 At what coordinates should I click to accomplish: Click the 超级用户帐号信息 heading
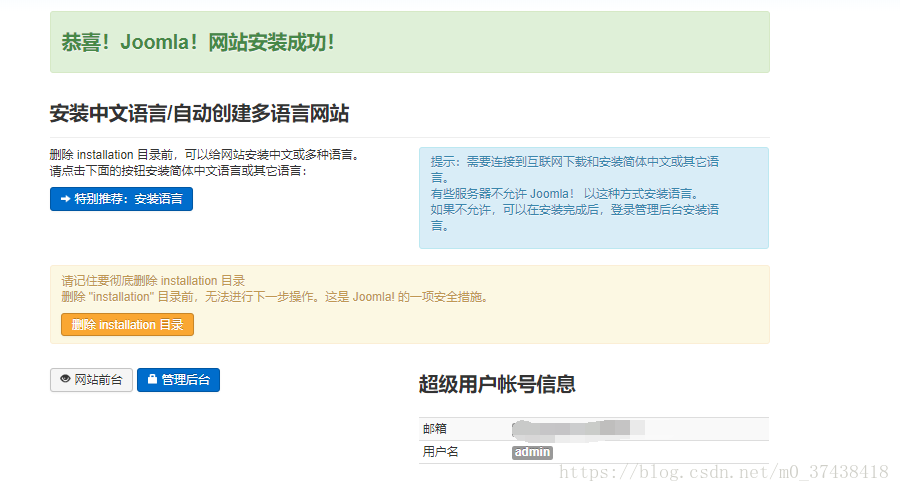point(497,384)
